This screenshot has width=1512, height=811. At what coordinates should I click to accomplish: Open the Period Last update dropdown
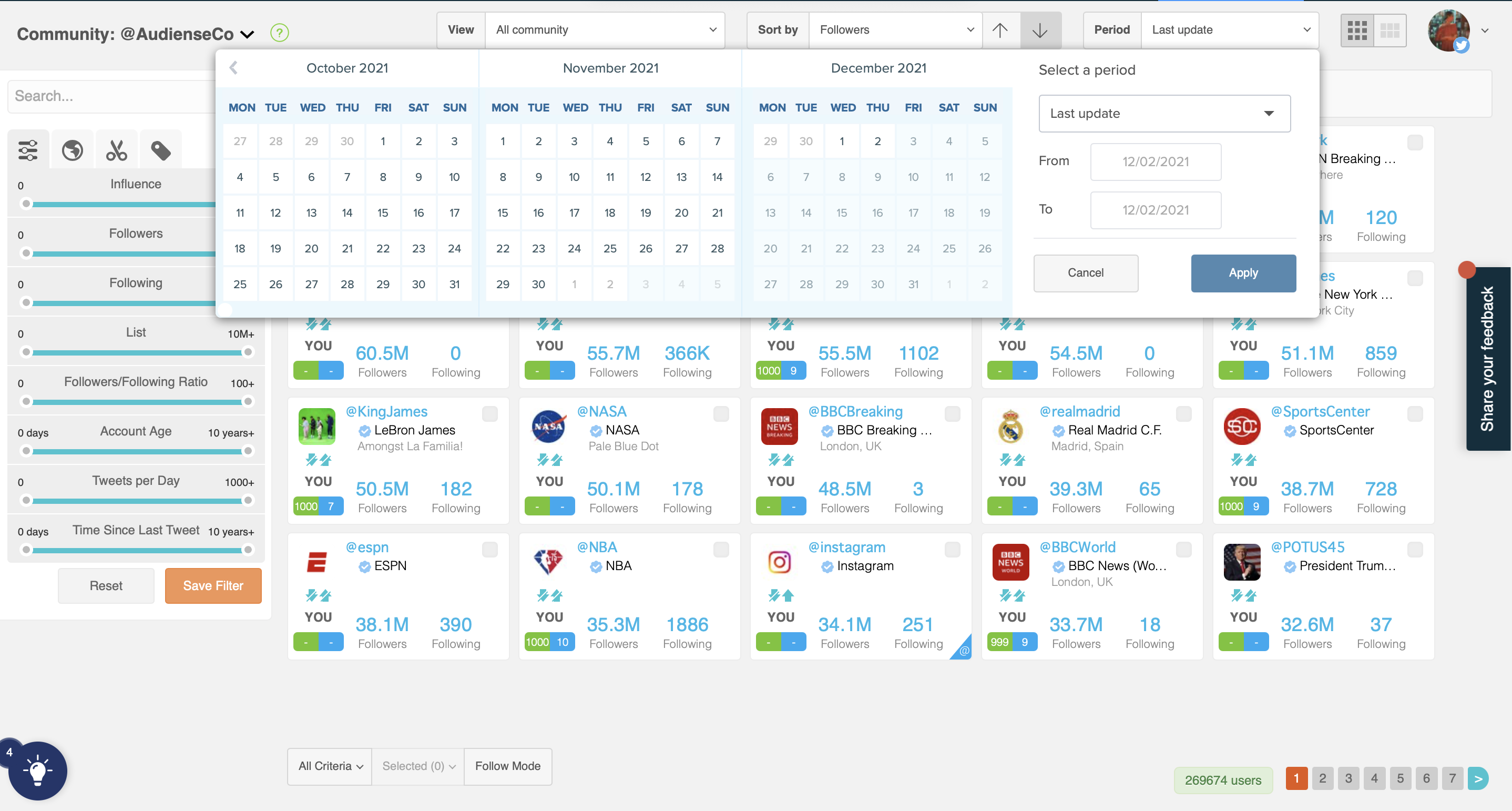click(1230, 30)
